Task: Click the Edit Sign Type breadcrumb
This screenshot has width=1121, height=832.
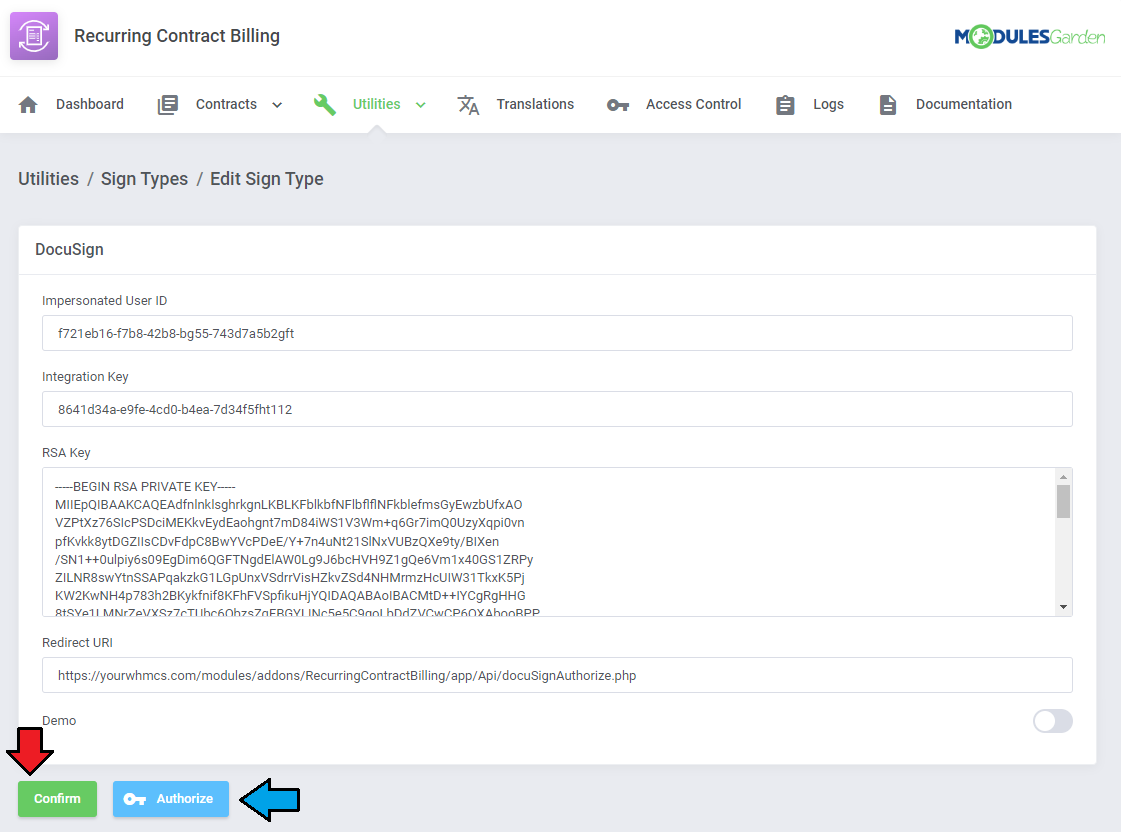Action: (267, 179)
